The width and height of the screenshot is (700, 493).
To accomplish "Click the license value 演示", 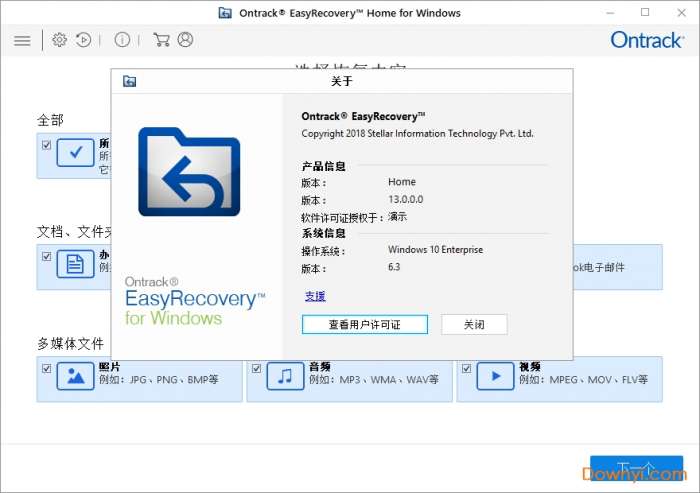I will coord(397,217).
